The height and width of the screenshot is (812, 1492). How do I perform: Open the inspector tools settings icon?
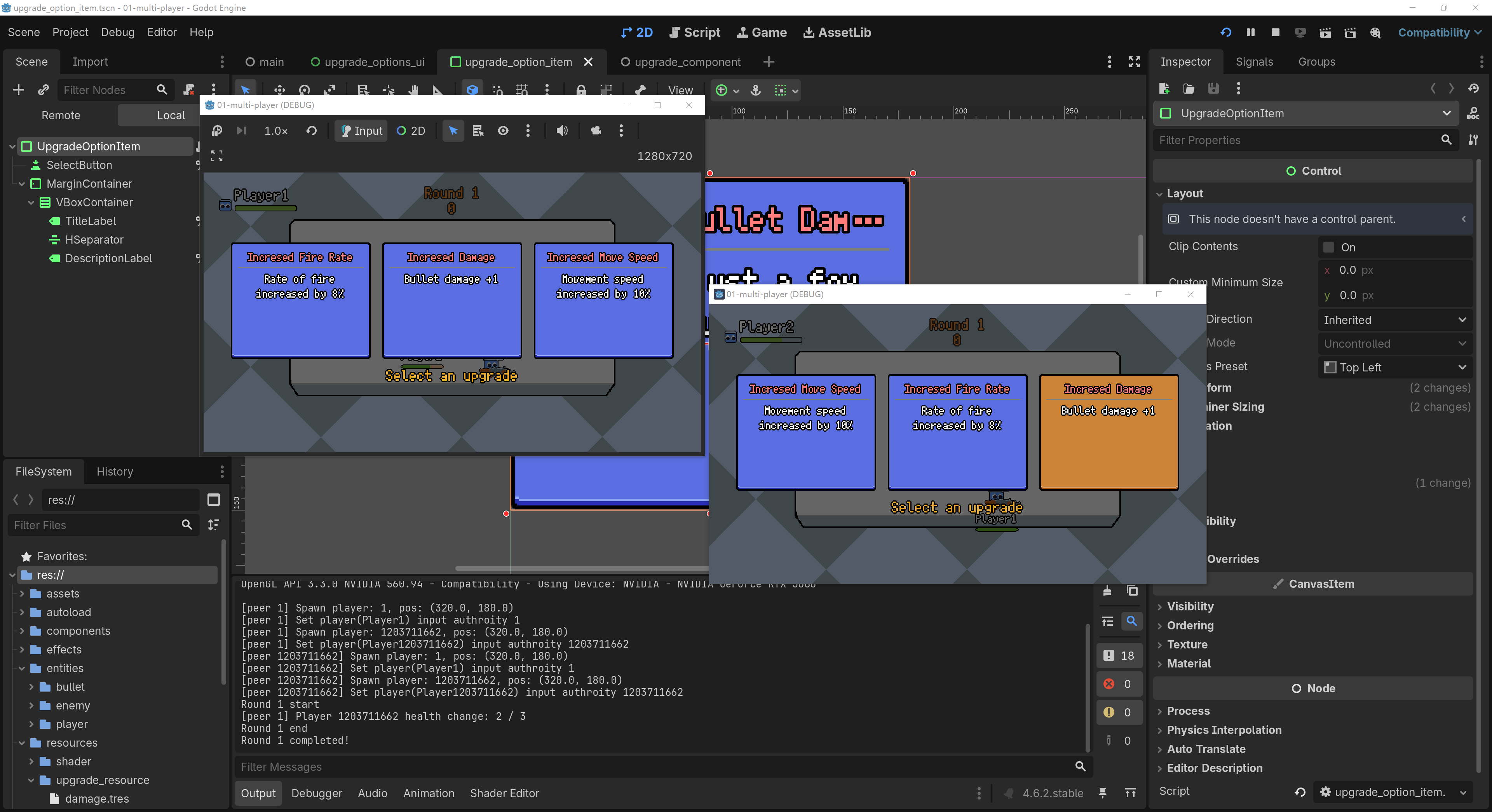point(1473,140)
